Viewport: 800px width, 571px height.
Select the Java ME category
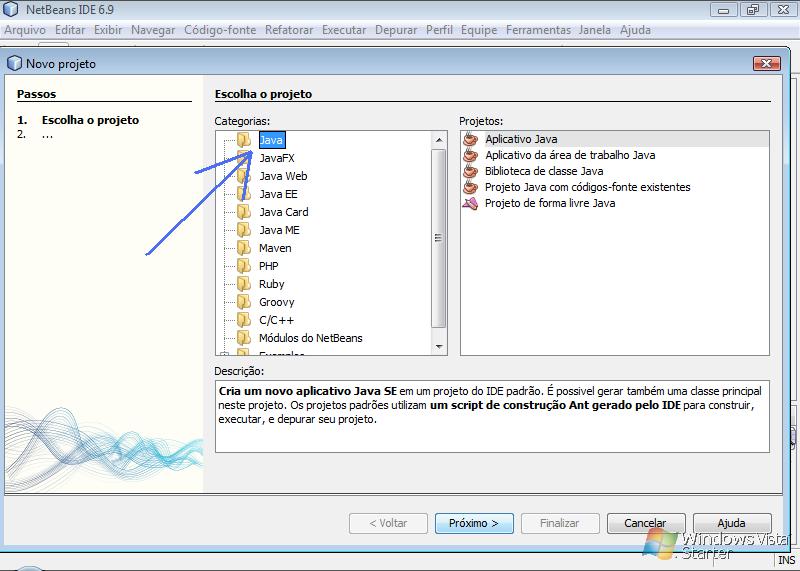(279, 230)
